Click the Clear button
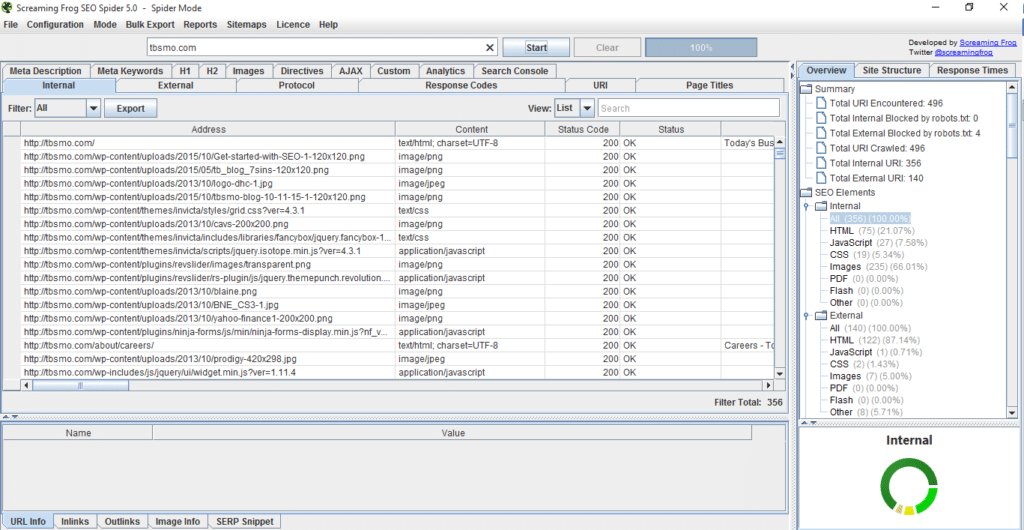The image size is (1024, 530). pos(607,48)
